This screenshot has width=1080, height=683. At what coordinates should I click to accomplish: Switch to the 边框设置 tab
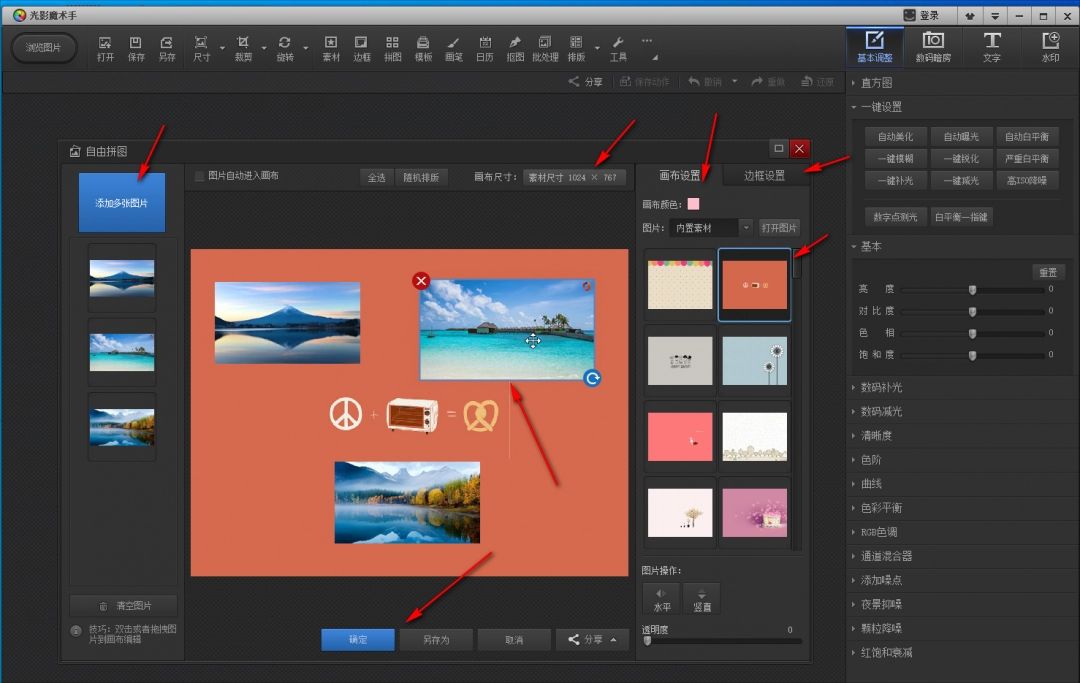pos(765,176)
